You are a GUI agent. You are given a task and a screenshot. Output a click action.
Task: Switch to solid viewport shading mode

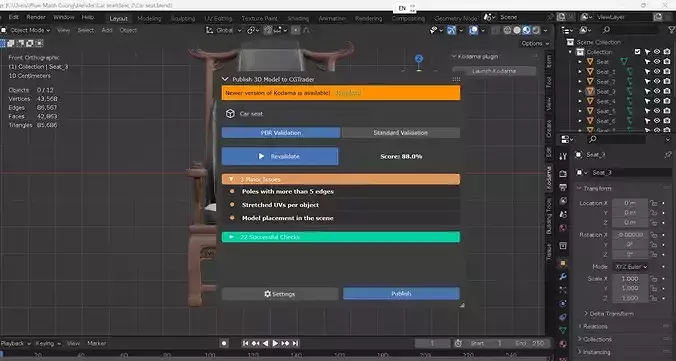pyautogui.click(x=517, y=30)
